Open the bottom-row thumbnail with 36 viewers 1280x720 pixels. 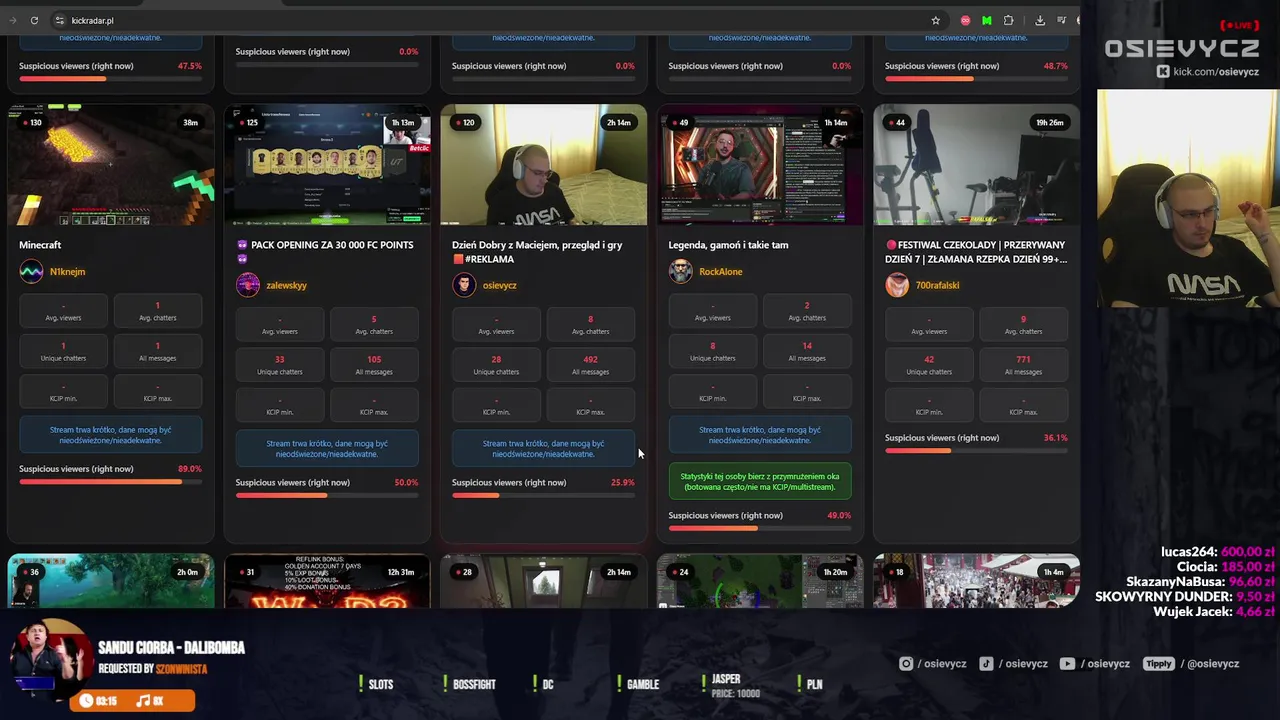pos(111,581)
